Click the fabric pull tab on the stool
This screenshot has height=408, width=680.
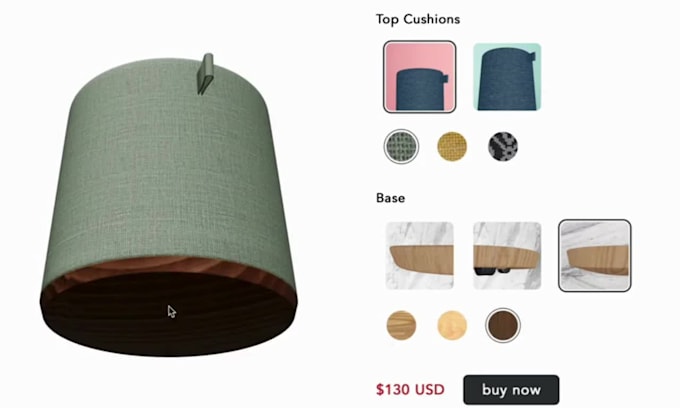[205, 73]
